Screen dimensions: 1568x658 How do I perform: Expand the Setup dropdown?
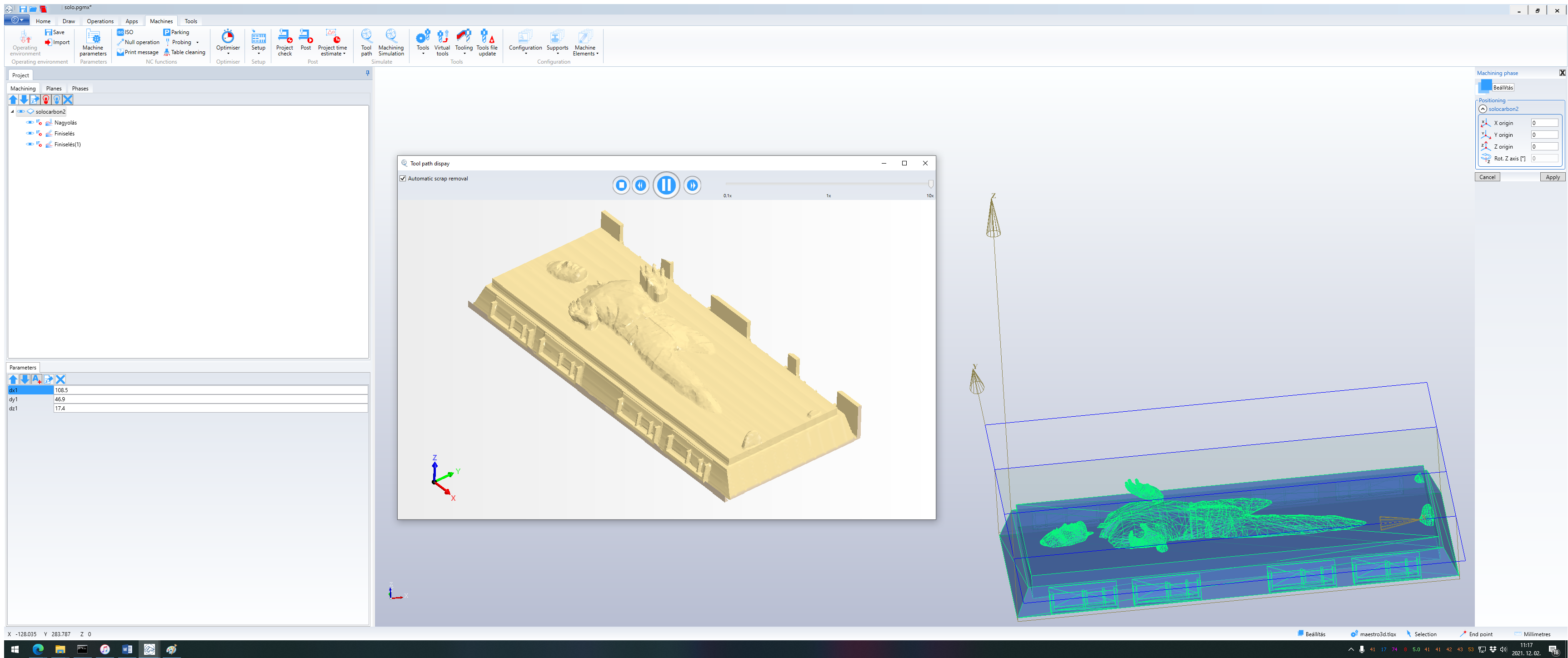tap(258, 53)
